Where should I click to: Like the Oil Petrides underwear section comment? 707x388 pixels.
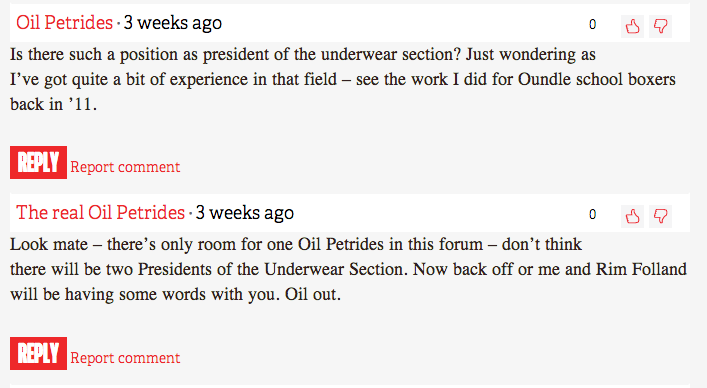click(x=633, y=26)
